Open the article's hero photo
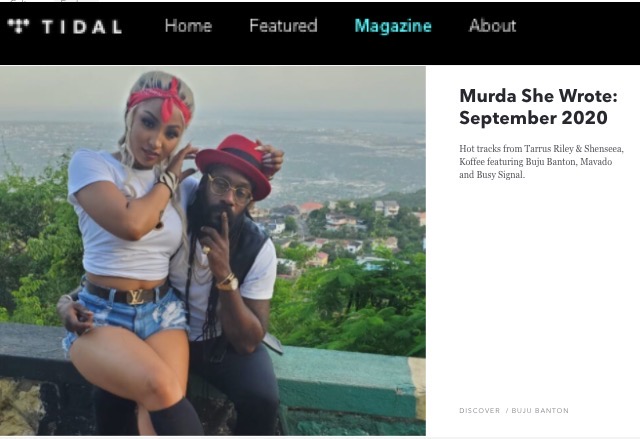Image resolution: width=640 pixels, height=439 pixels. pos(213,251)
